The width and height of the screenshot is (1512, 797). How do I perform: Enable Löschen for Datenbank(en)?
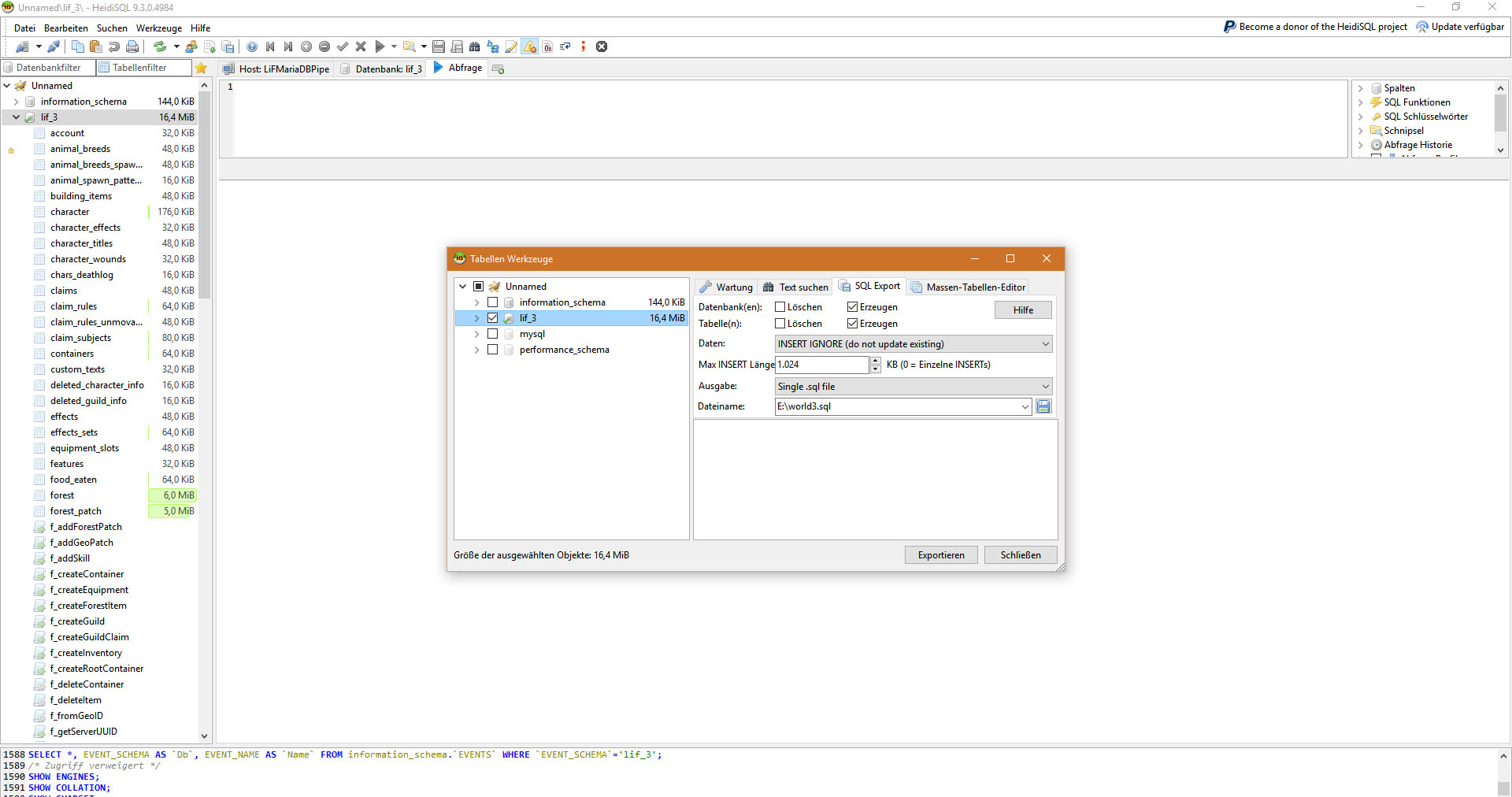(x=780, y=307)
